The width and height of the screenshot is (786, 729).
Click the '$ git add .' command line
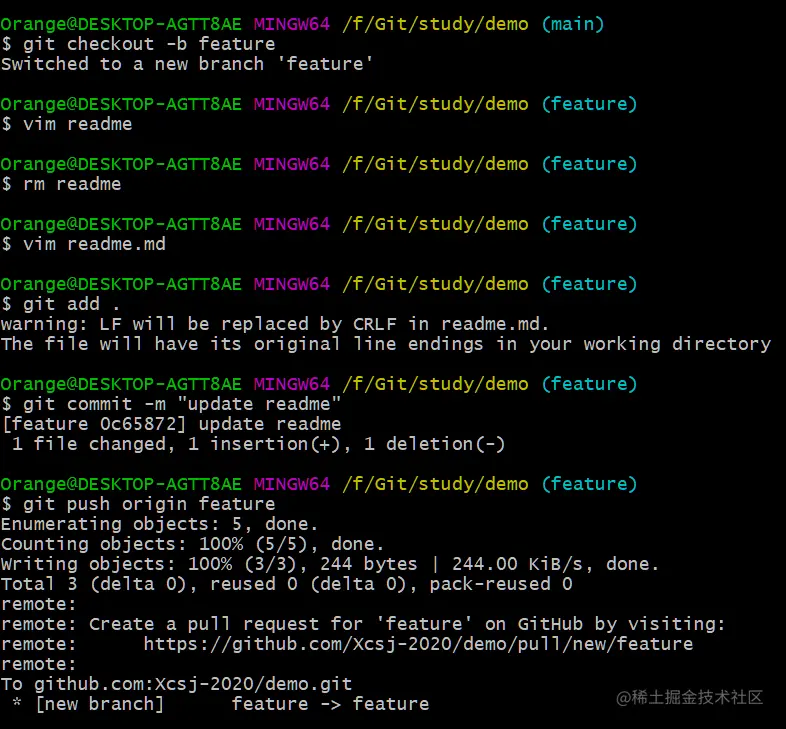click(x=60, y=304)
